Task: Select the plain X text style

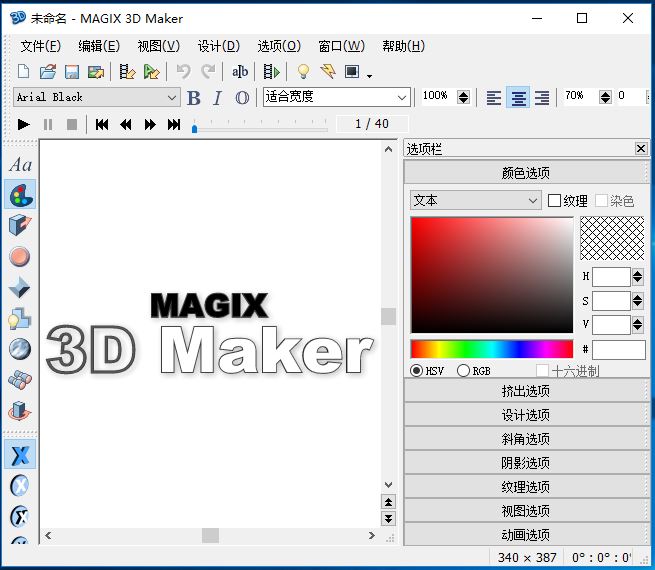Action: coord(20,455)
